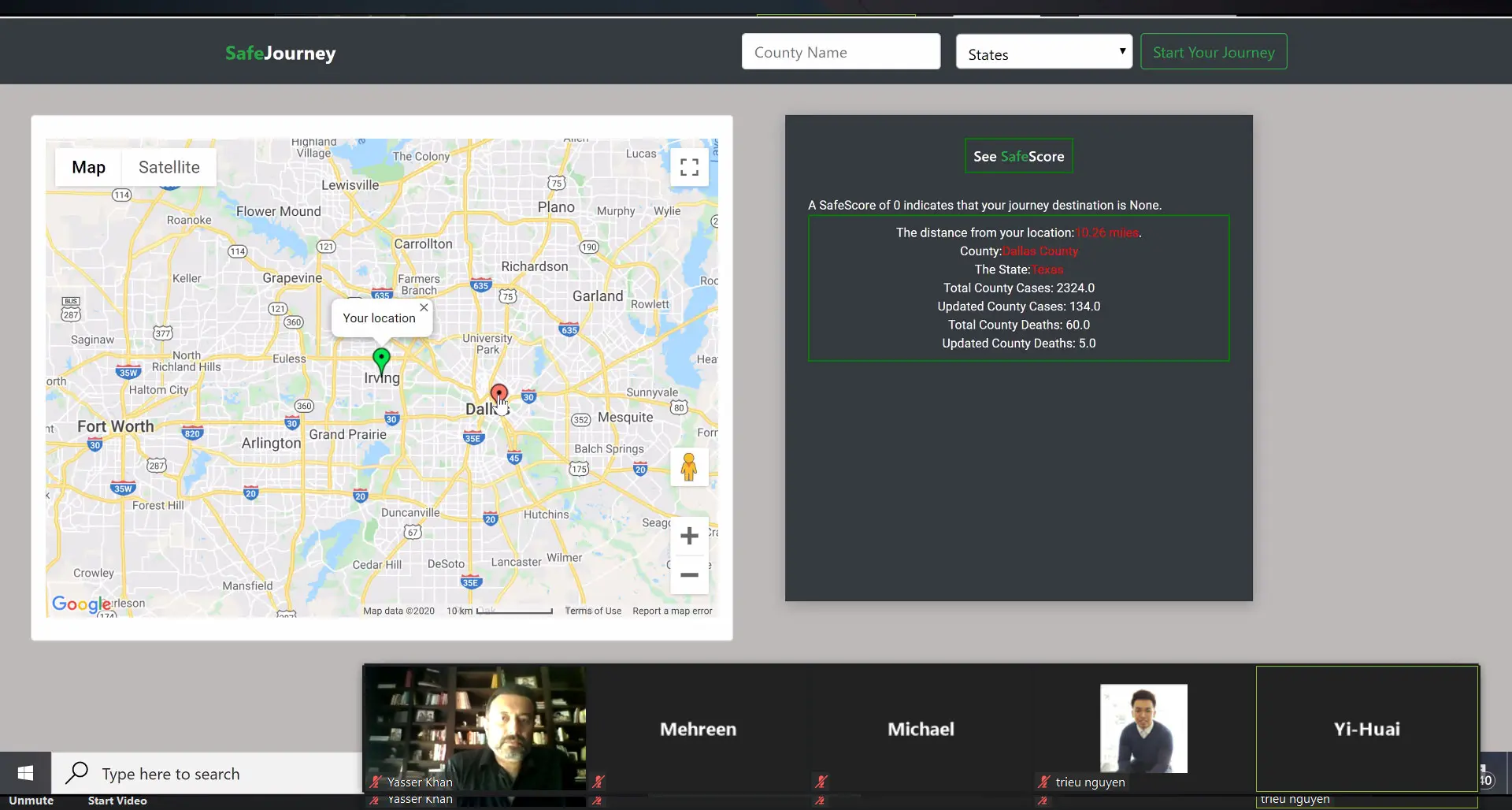Screen dimensions: 1512x810
Task: Turn on camera with Start Video
Action: [117, 800]
